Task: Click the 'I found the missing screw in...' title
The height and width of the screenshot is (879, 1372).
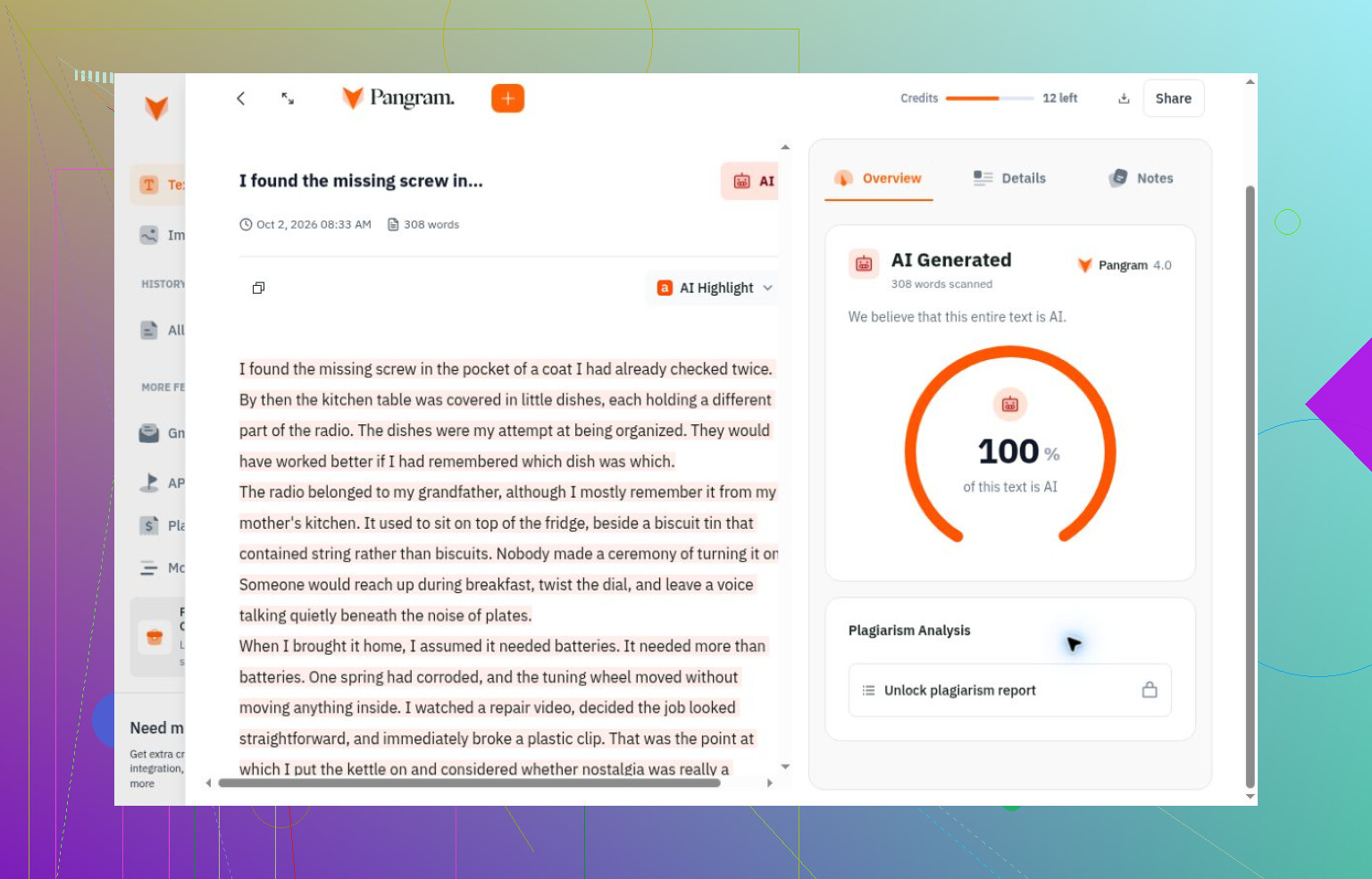Action: 361,180
